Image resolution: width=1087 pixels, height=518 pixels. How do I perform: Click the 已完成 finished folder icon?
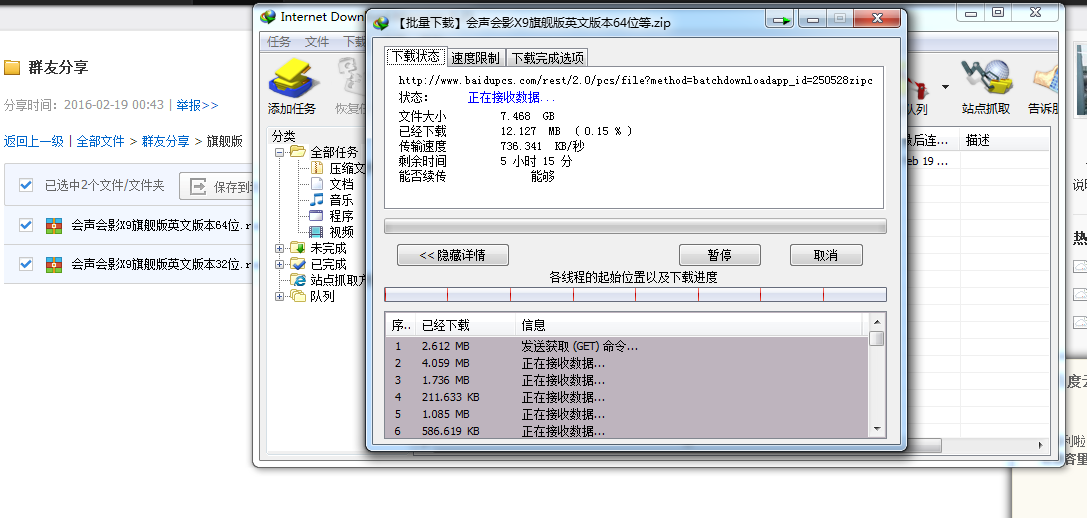(x=298, y=264)
